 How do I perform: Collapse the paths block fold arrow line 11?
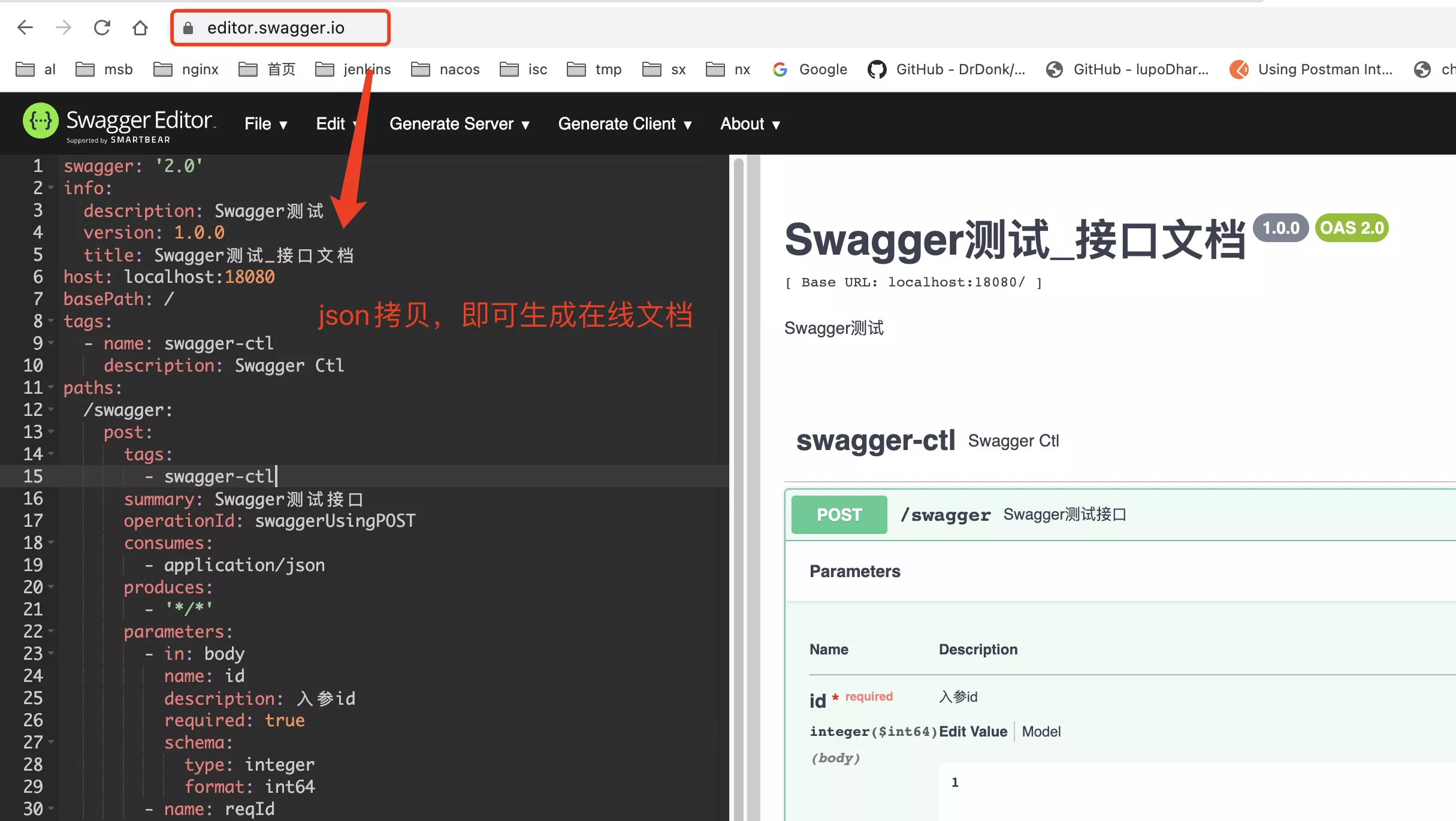(x=51, y=388)
